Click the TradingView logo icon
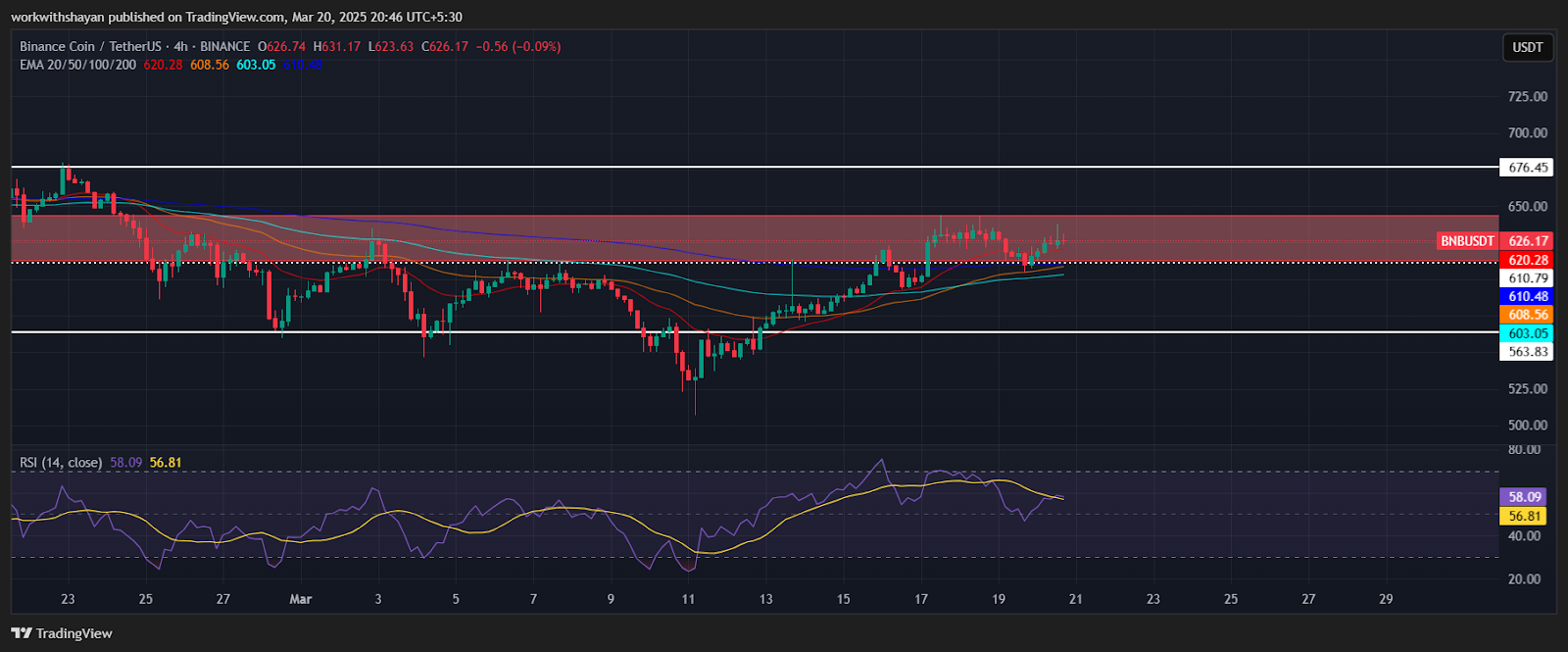The height and width of the screenshot is (652, 1568). [22, 633]
